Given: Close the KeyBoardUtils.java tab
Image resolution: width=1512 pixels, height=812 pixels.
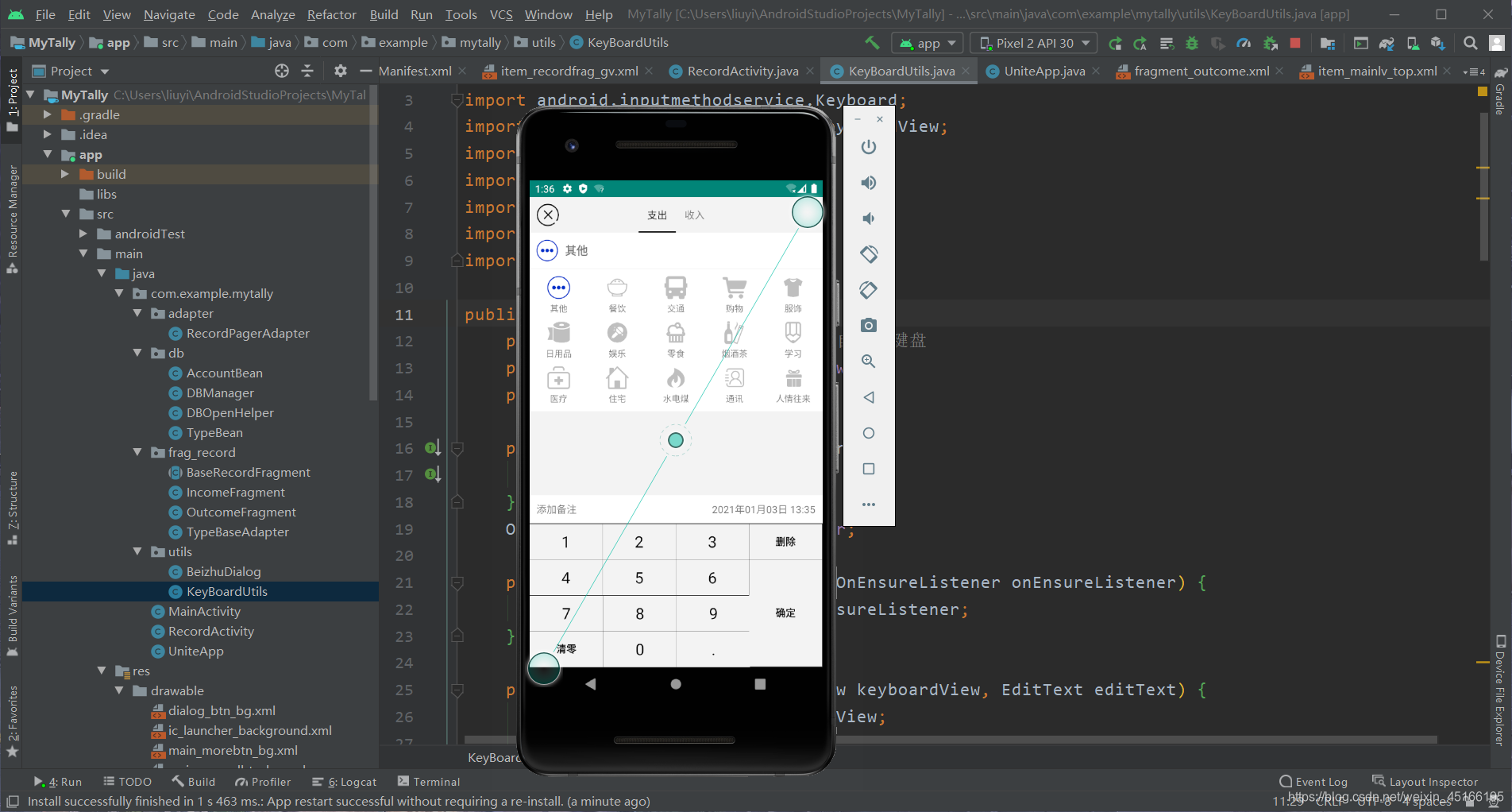Looking at the screenshot, I should click(x=966, y=72).
